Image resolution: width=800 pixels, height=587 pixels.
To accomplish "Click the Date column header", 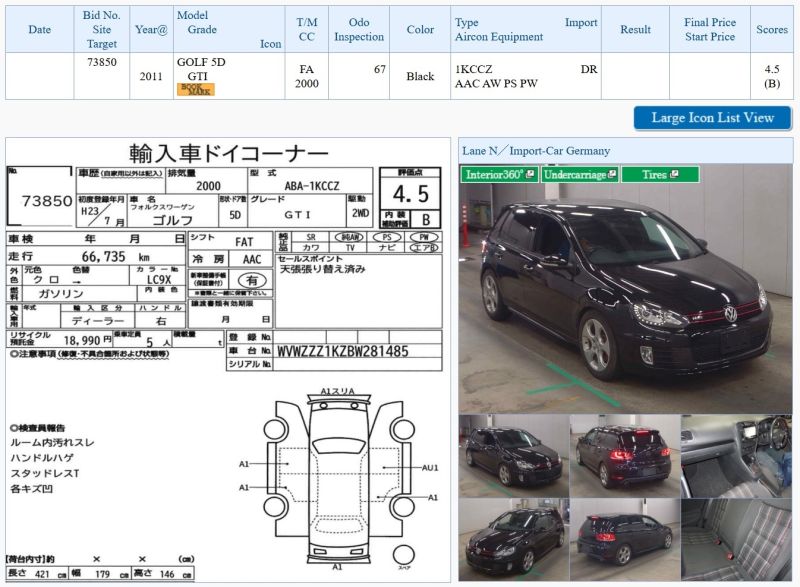I will click(x=40, y=30).
